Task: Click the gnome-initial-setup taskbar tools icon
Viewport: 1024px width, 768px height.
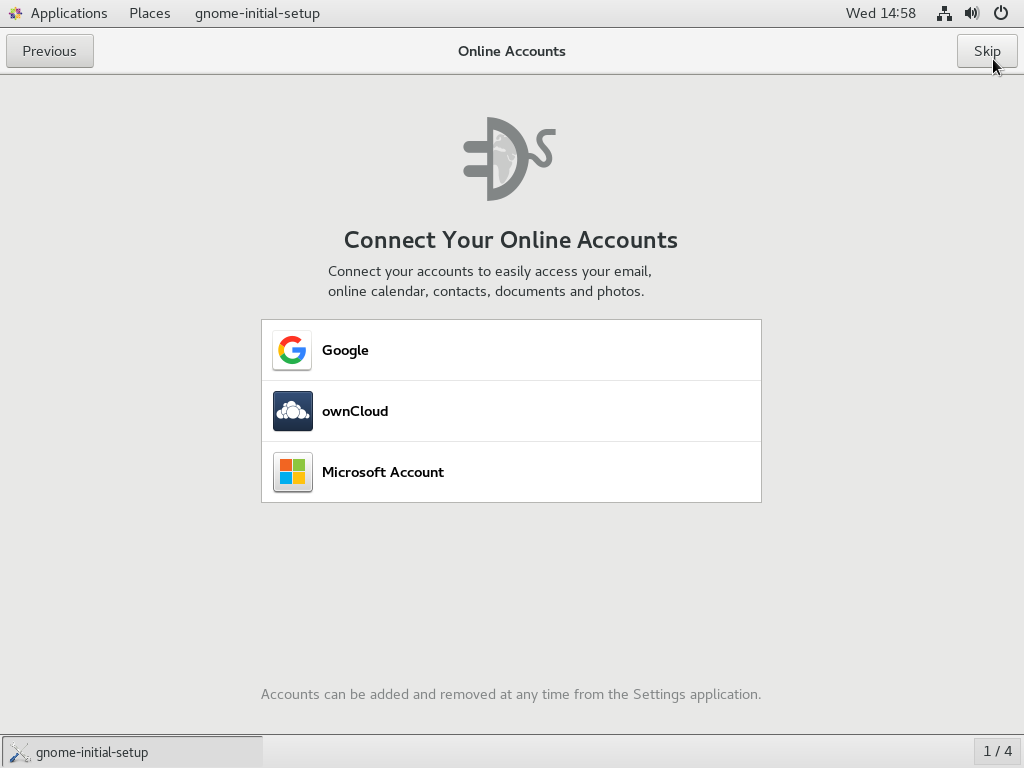Action: coord(20,752)
